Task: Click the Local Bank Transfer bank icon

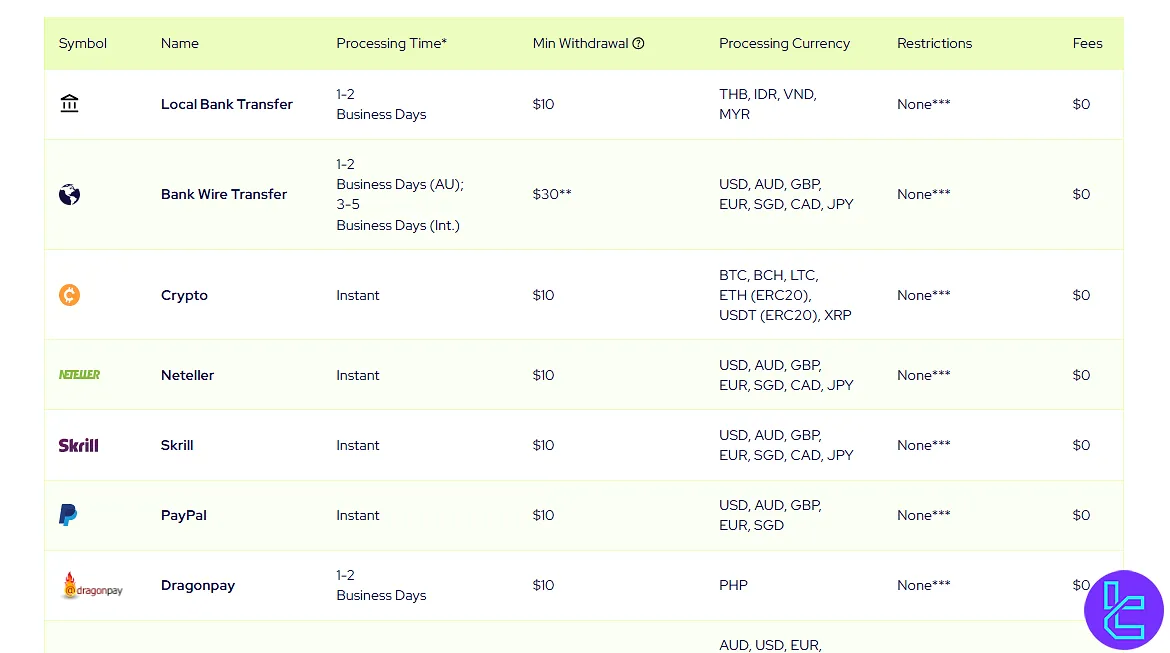Action: click(x=69, y=104)
